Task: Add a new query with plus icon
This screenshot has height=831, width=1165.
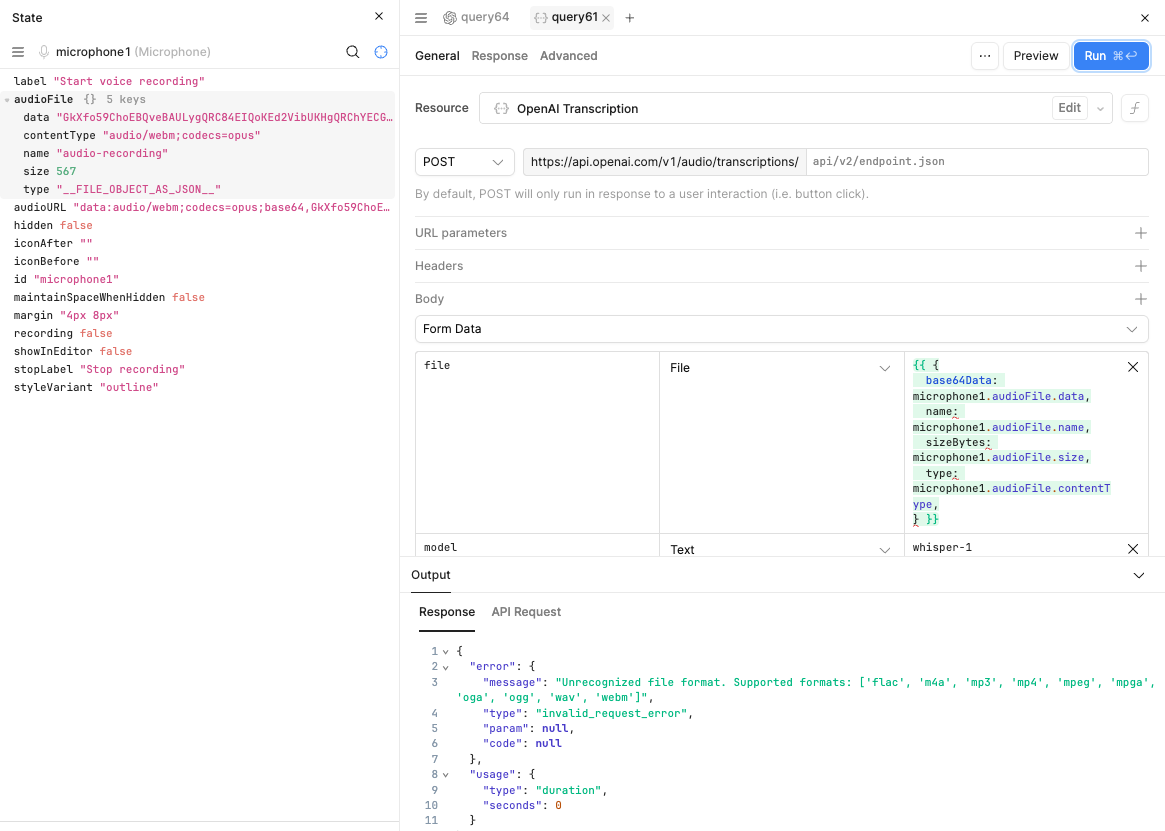Action: (x=629, y=18)
